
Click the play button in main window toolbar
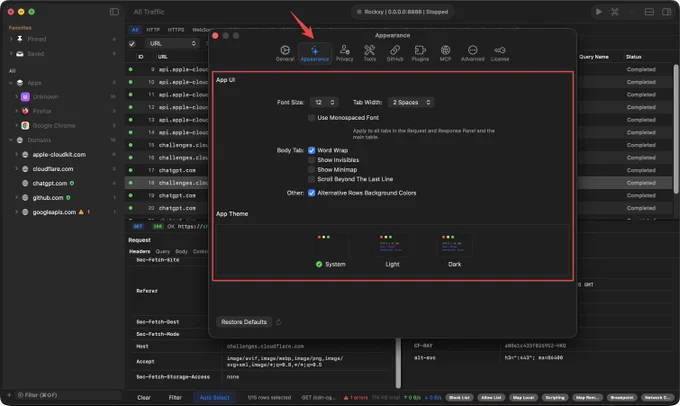click(x=598, y=12)
